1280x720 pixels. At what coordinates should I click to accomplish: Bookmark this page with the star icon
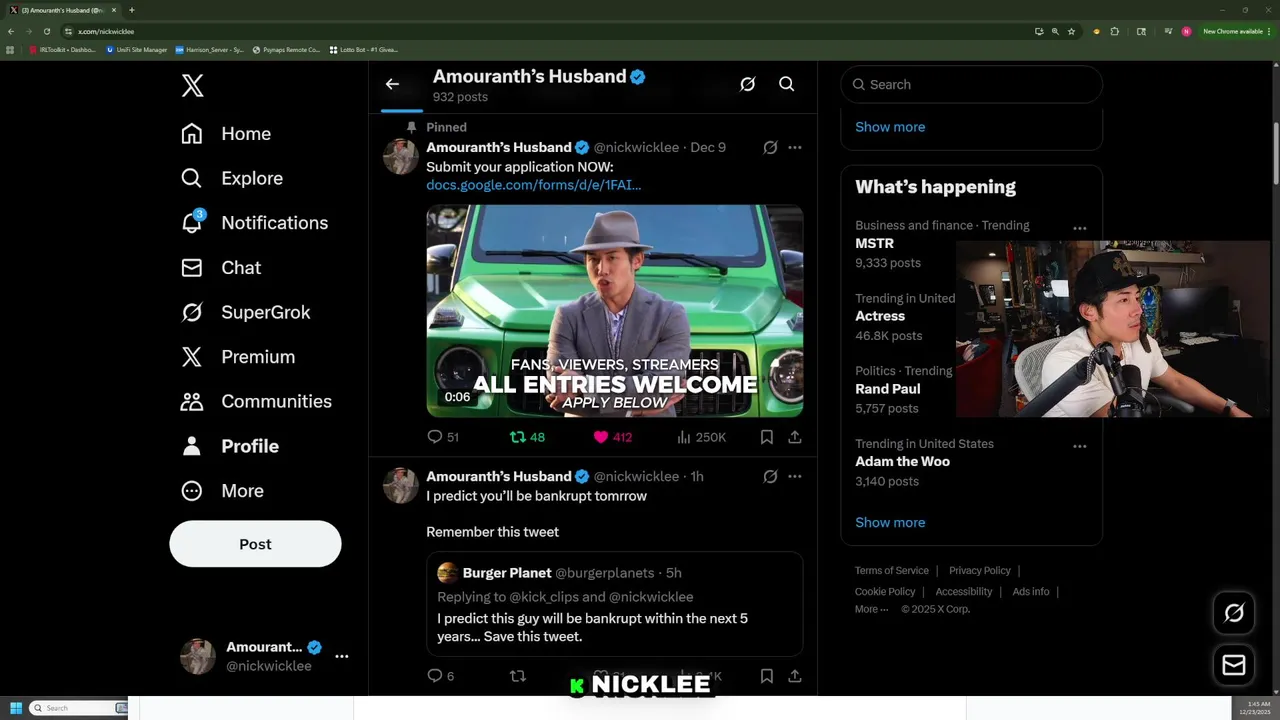pyautogui.click(x=1071, y=31)
